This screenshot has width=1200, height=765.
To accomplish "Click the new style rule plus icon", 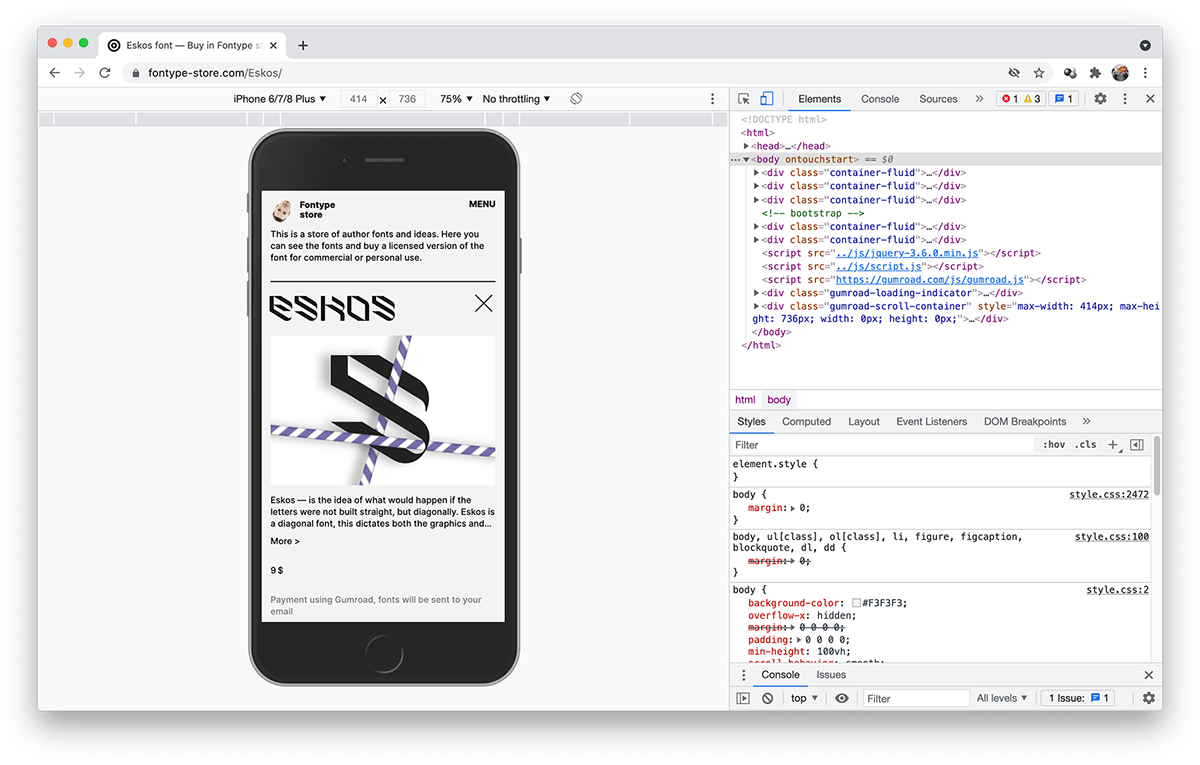I will [1113, 445].
